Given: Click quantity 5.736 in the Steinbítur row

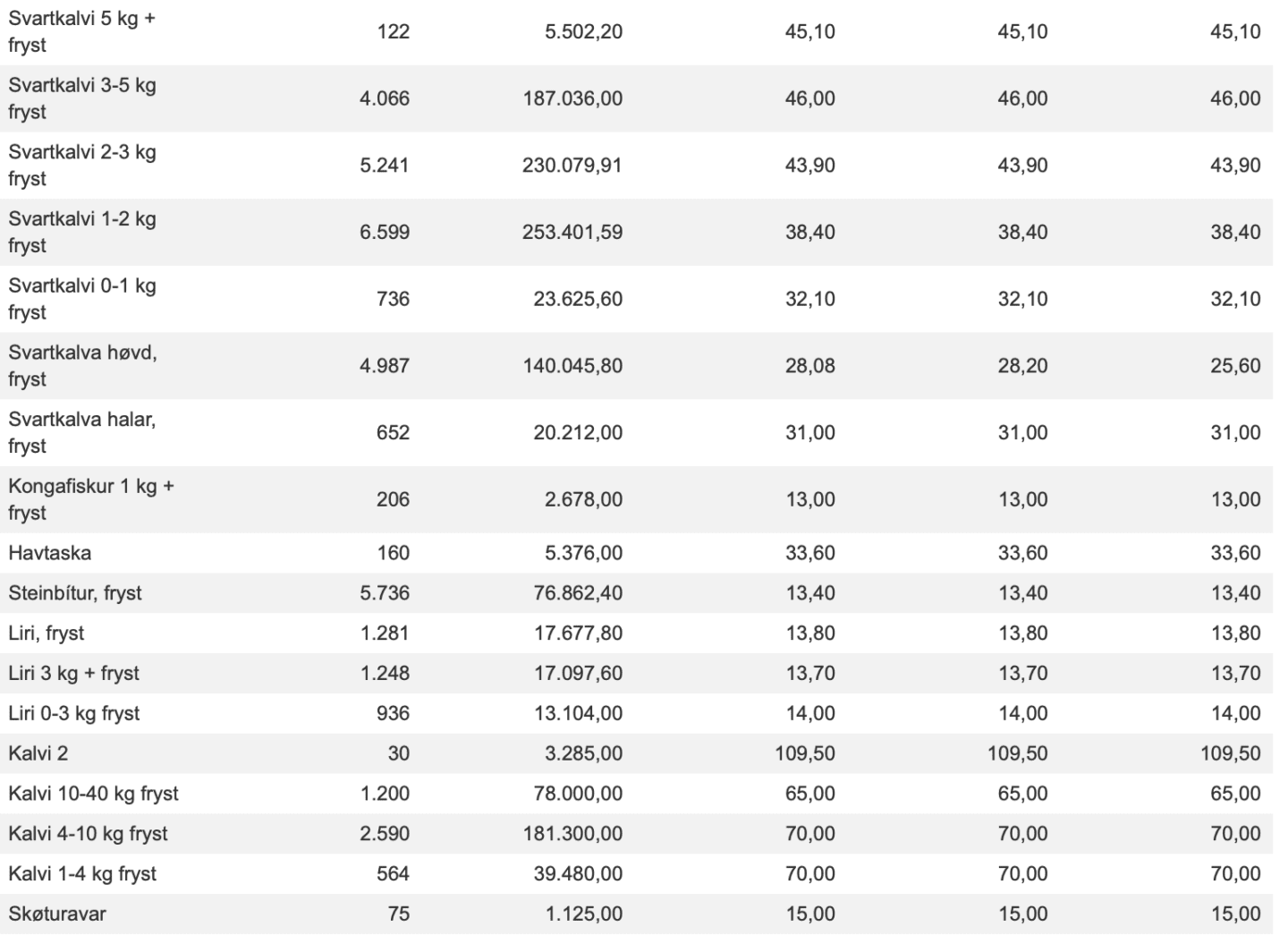Looking at the screenshot, I should (x=385, y=593).
